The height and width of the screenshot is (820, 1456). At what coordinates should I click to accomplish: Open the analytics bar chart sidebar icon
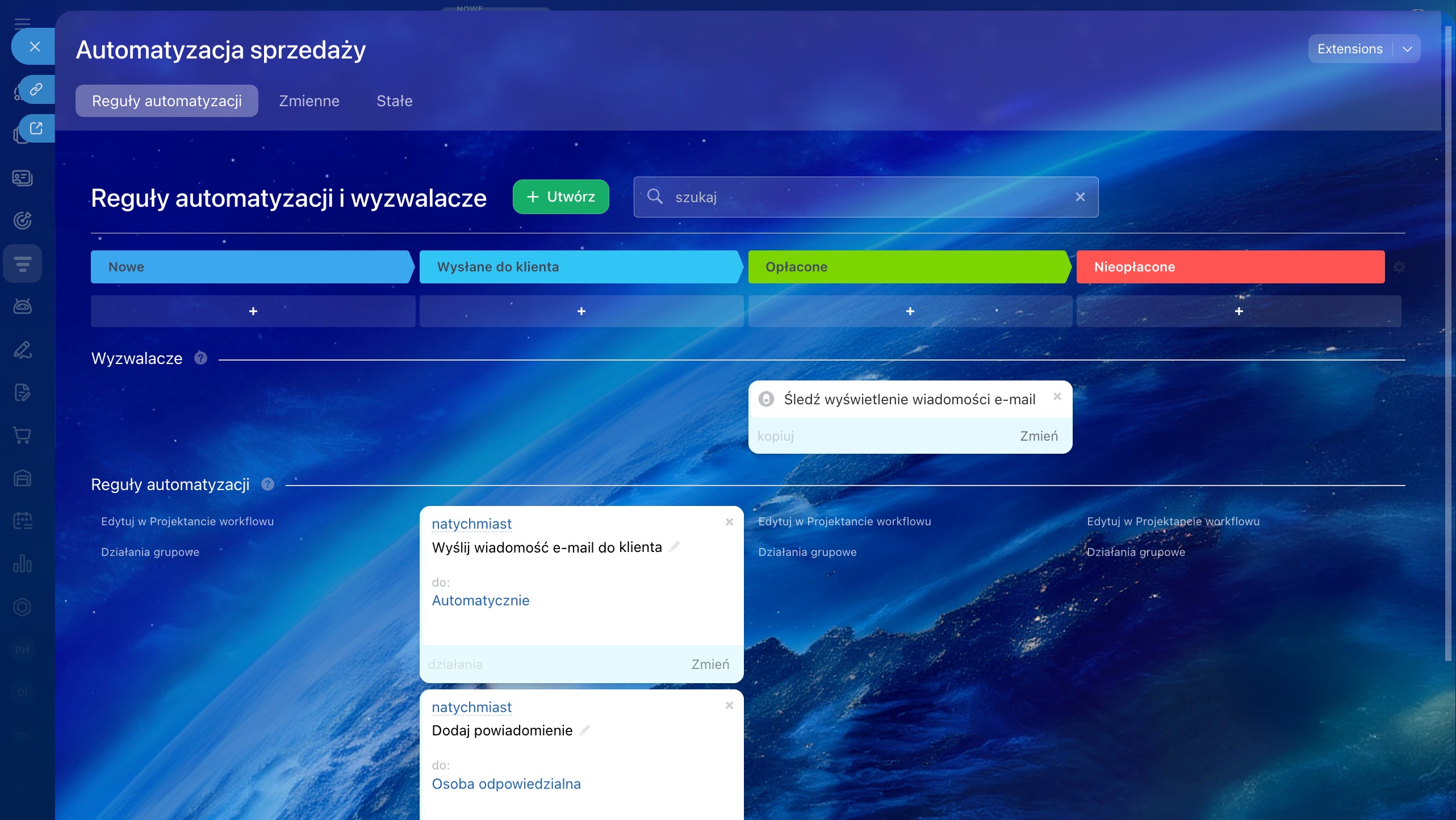22,563
